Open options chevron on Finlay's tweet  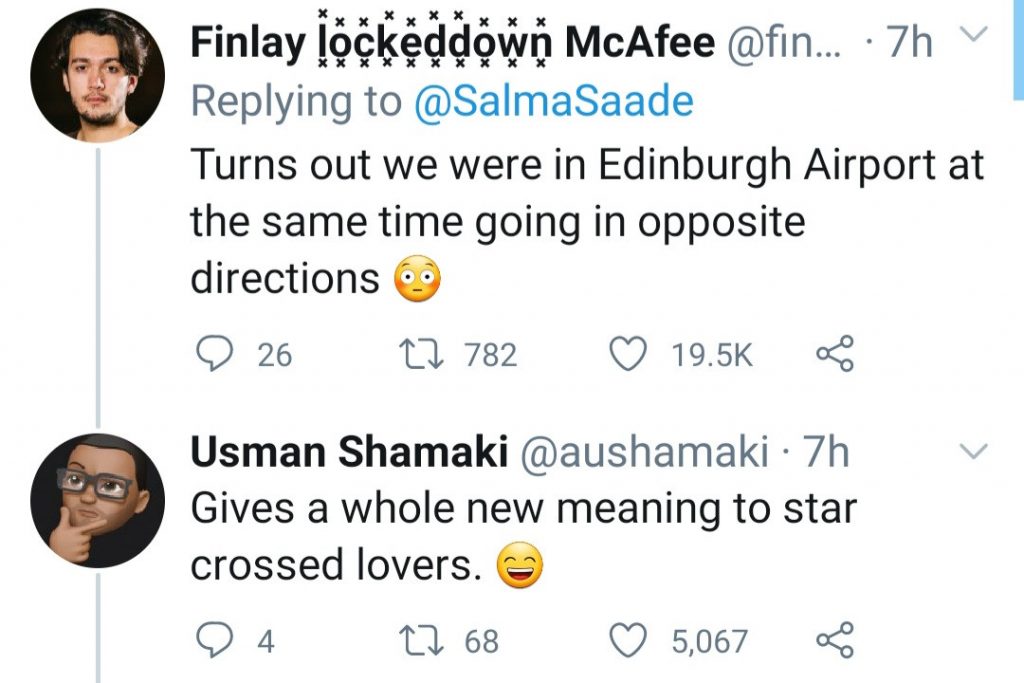tap(970, 38)
